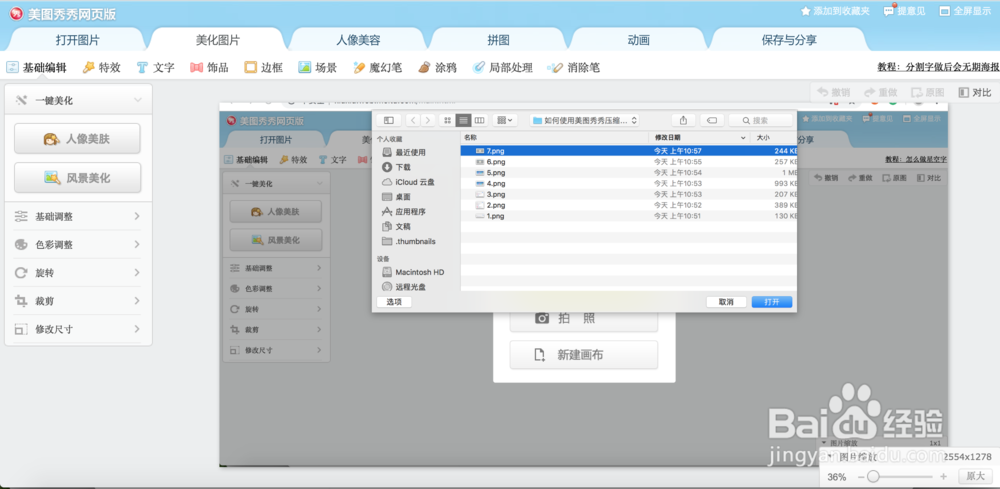This screenshot has width=1000, height=489.
Task: Expand 修改尺寸 in the main left sidebar
Action: (78, 330)
